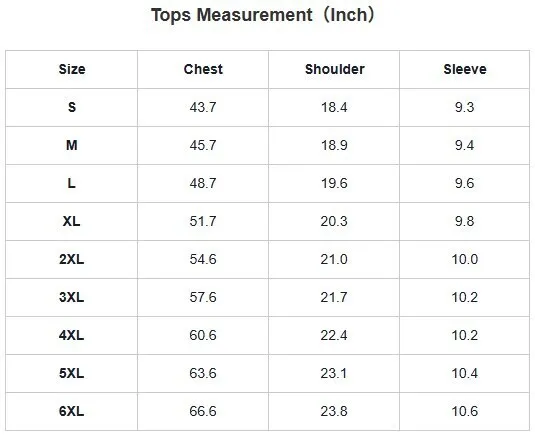Click sleeve value 9.8

coord(465,221)
